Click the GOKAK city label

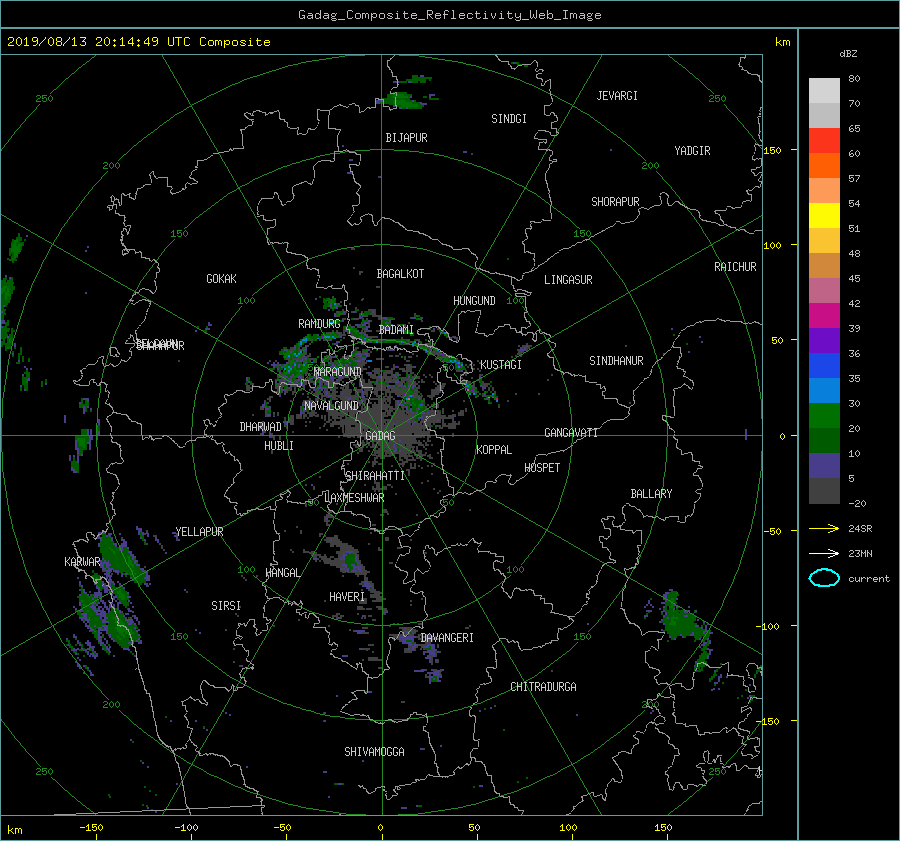(x=221, y=278)
